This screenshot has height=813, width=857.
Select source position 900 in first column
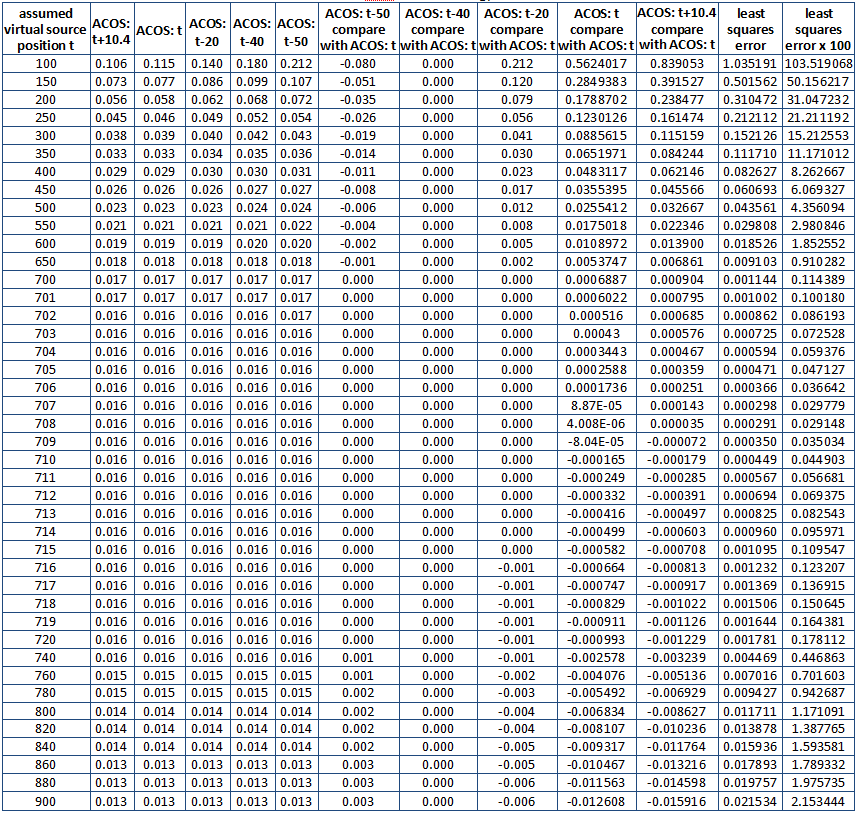pos(45,801)
